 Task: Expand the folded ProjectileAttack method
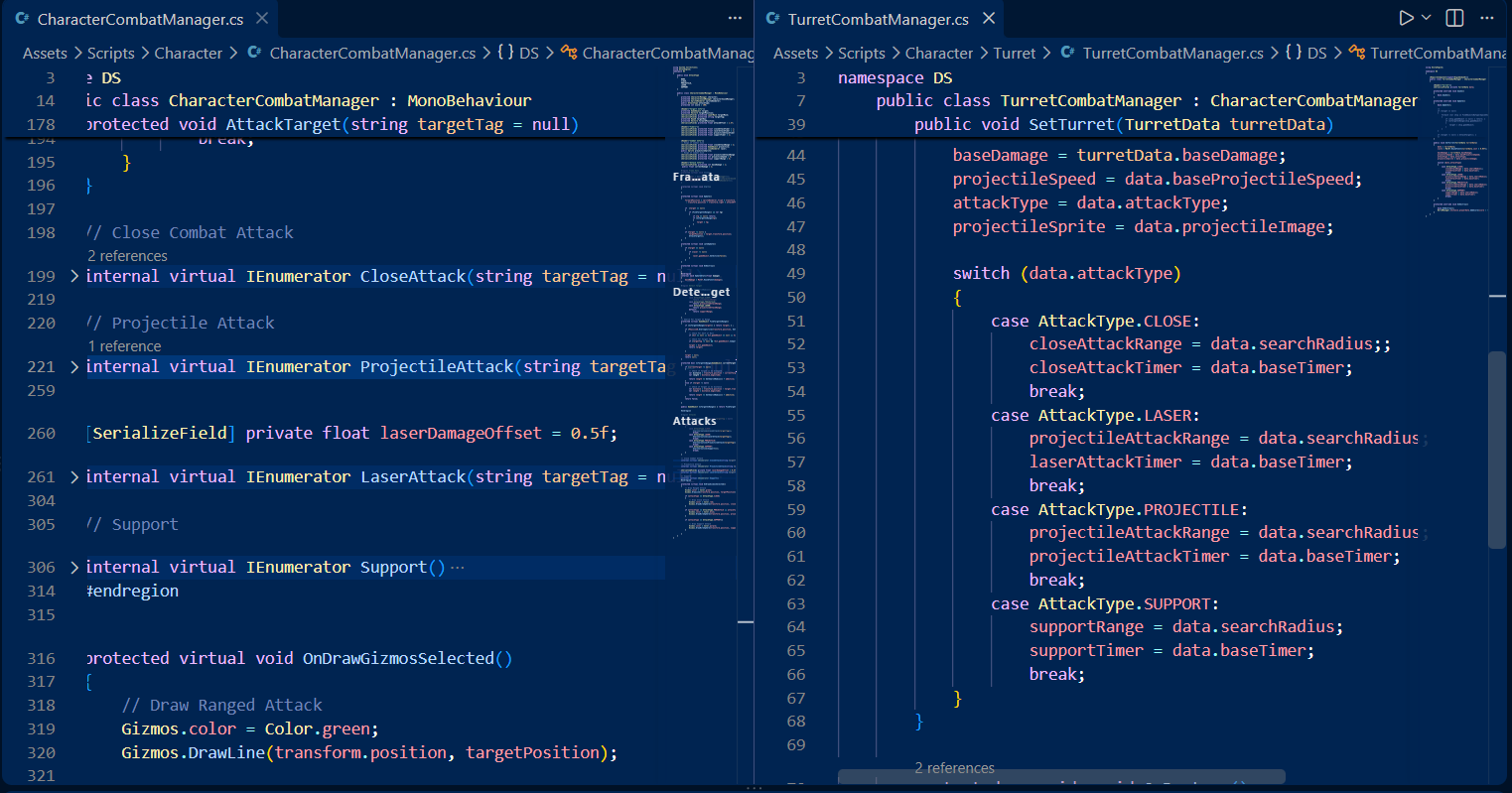click(x=74, y=366)
